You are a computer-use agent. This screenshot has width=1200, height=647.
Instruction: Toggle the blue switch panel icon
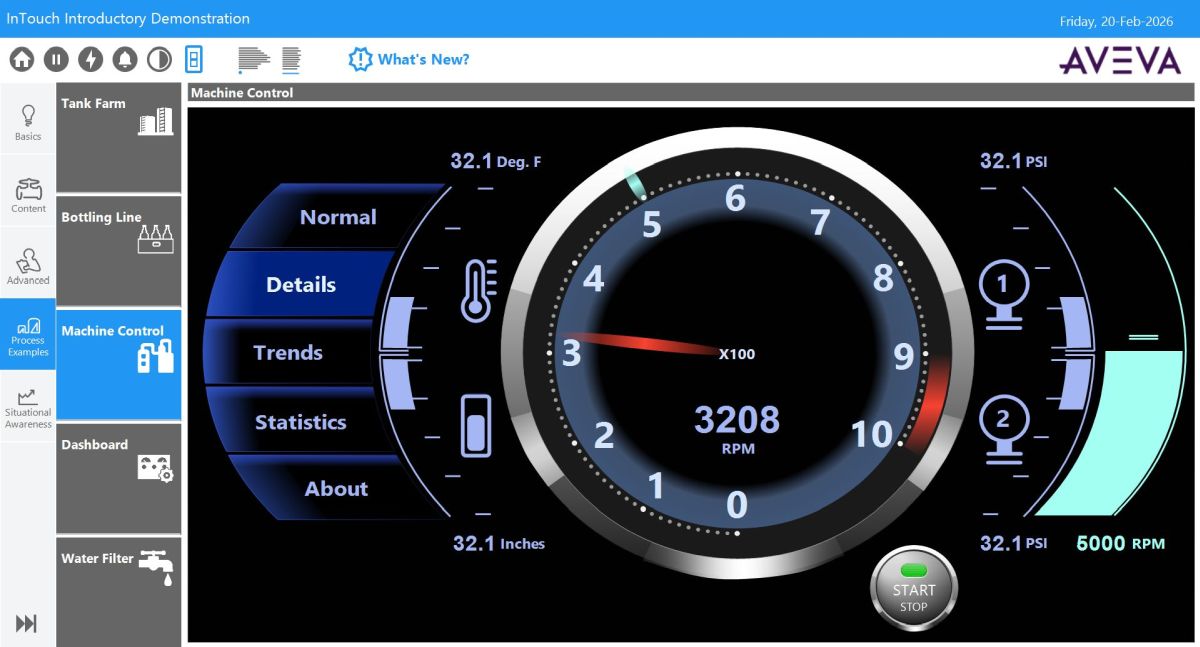click(x=194, y=60)
